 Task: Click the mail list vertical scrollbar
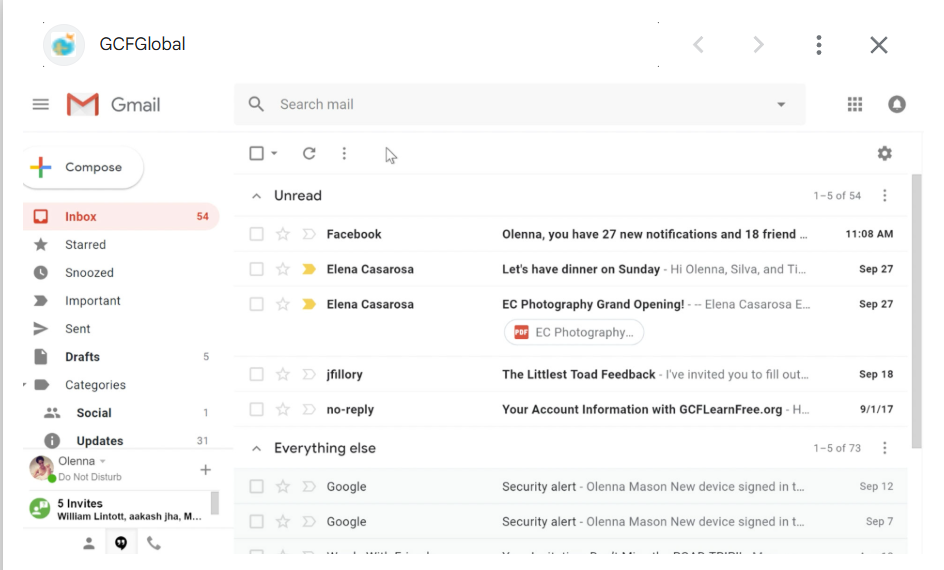(x=916, y=311)
